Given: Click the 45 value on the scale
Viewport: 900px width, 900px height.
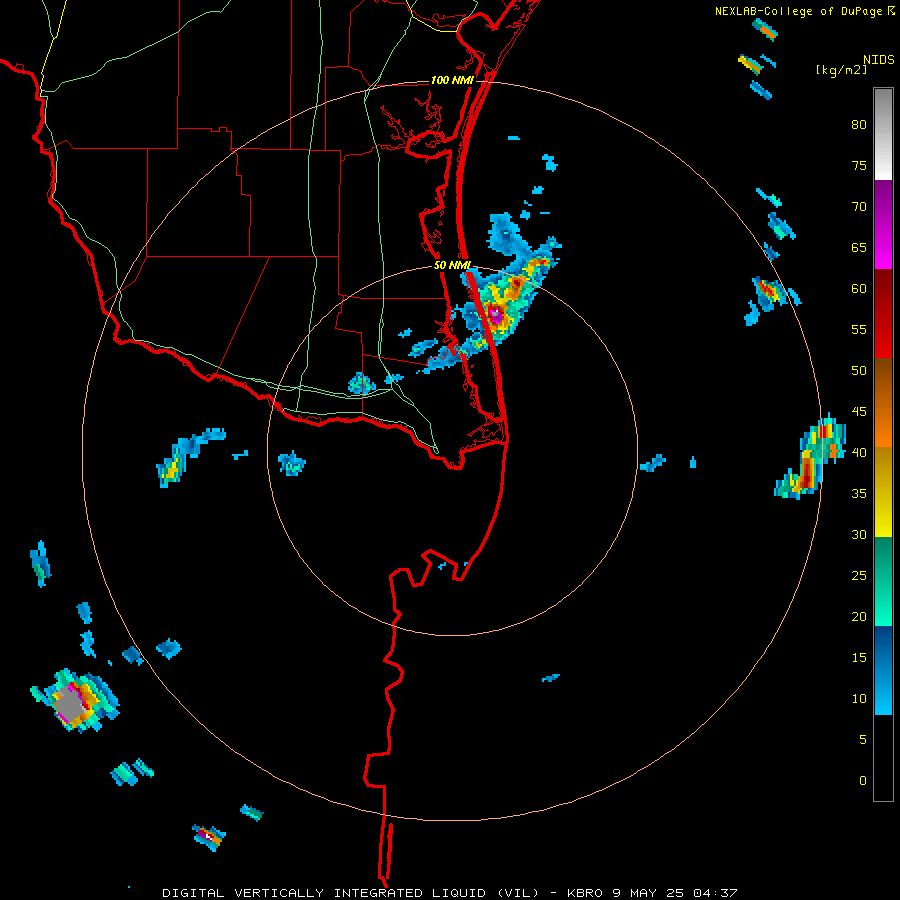Looking at the screenshot, I should click(x=859, y=412).
